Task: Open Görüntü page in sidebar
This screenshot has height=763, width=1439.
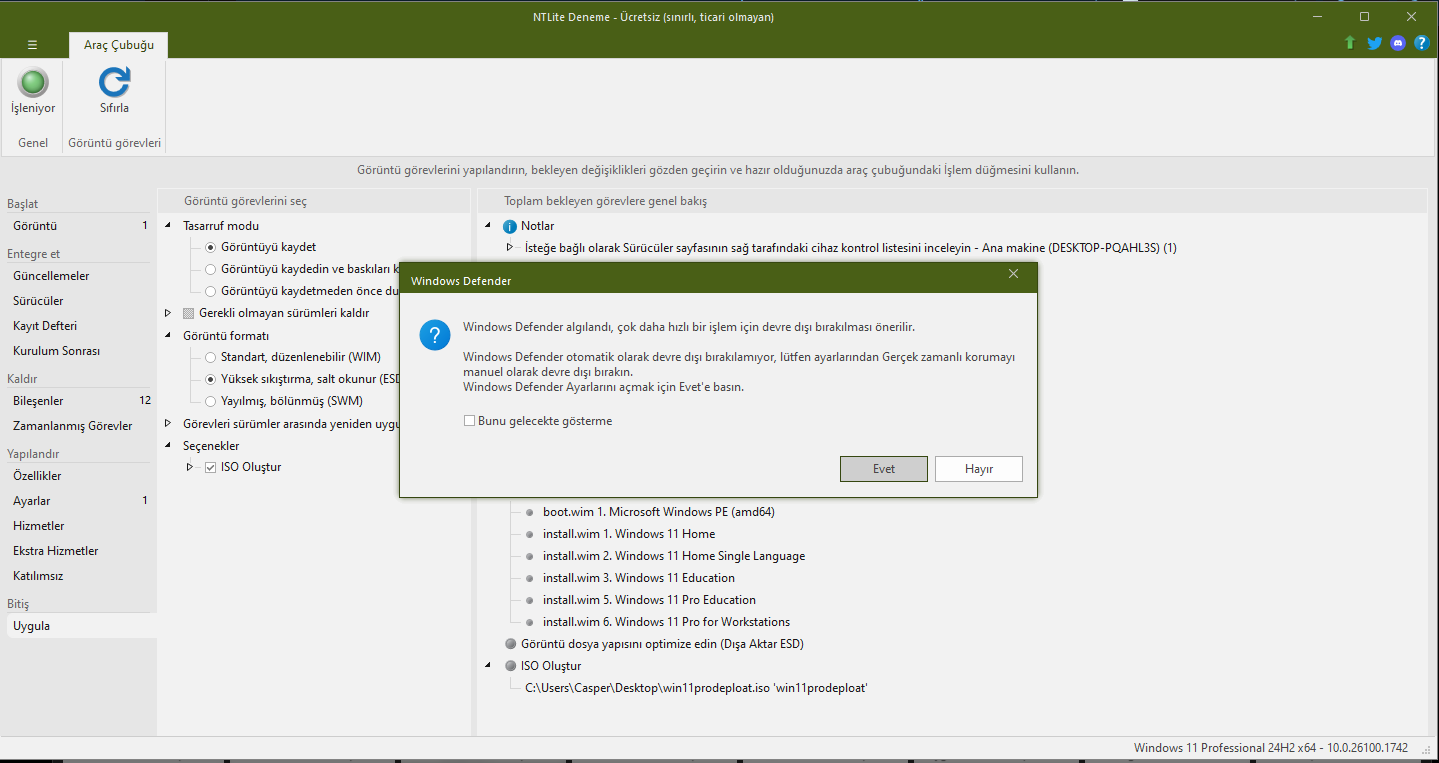Action: point(79,226)
